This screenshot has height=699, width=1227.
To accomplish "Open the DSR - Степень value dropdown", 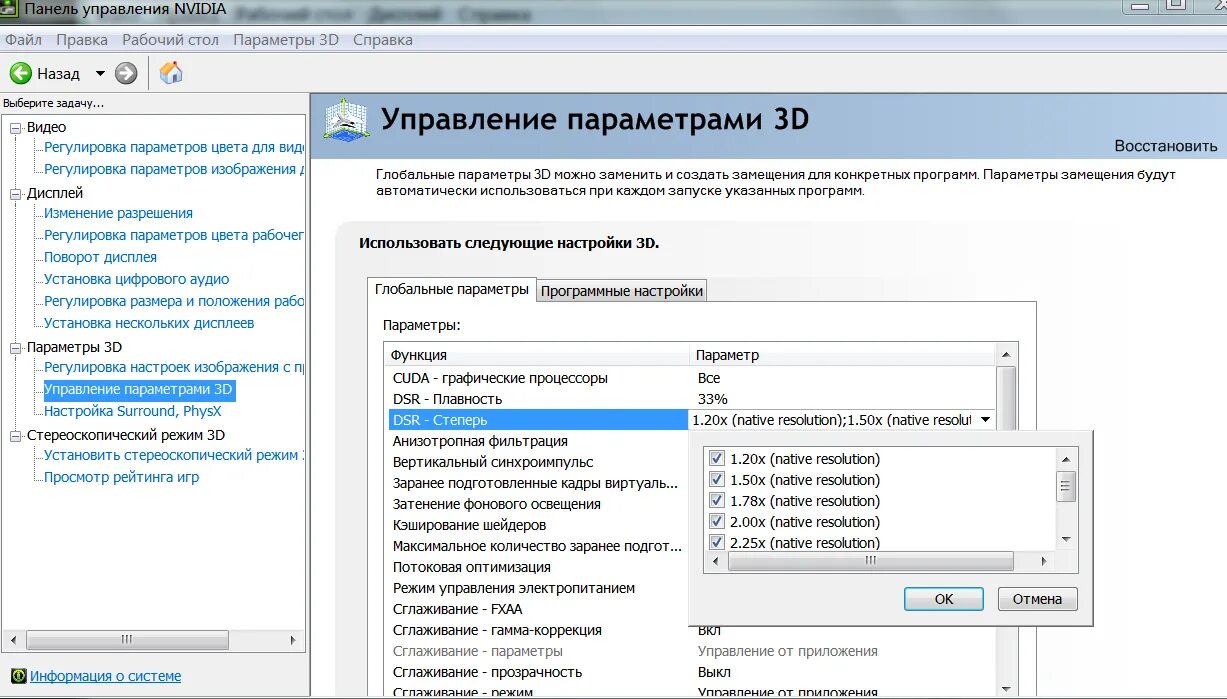I will coord(986,420).
